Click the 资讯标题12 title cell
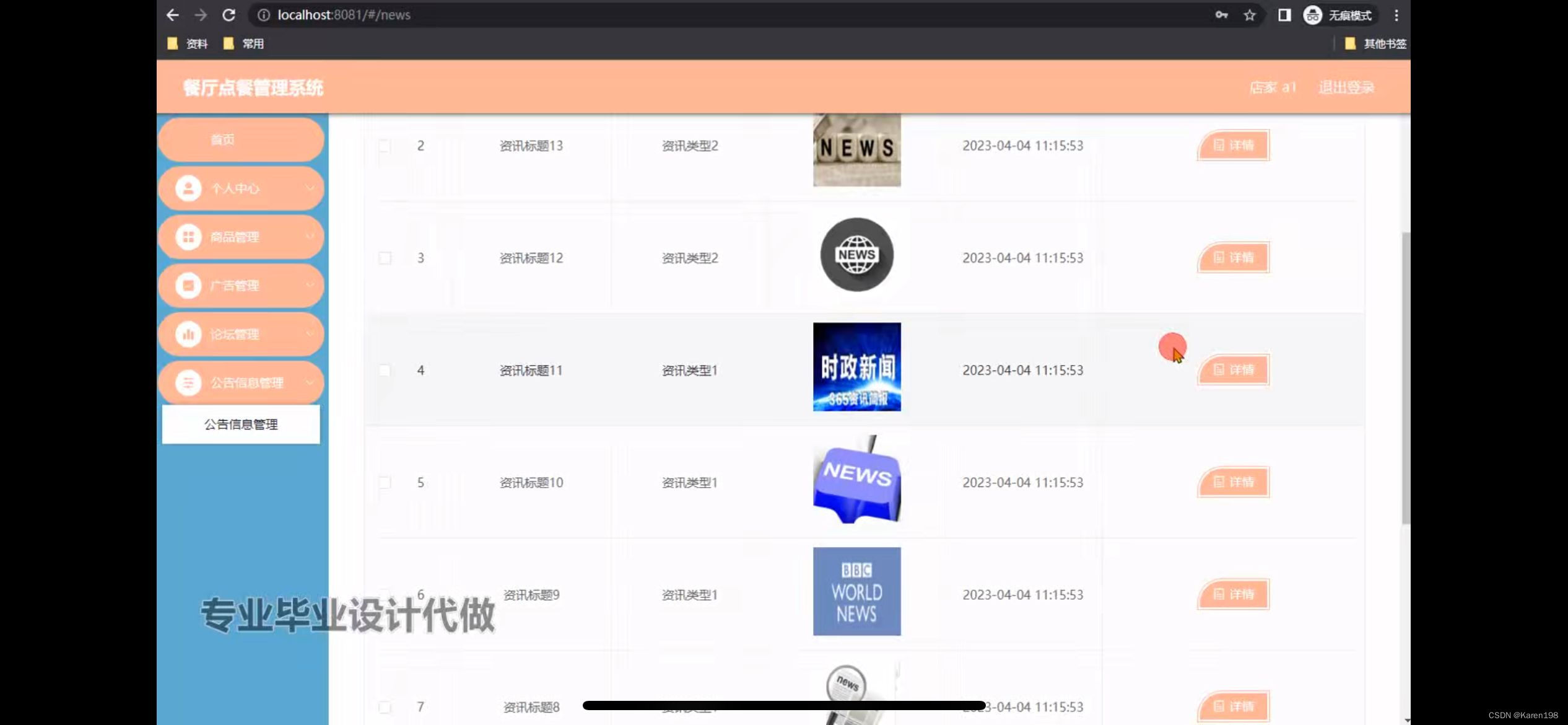This screenshot has height=725, width=1568. 531,258
